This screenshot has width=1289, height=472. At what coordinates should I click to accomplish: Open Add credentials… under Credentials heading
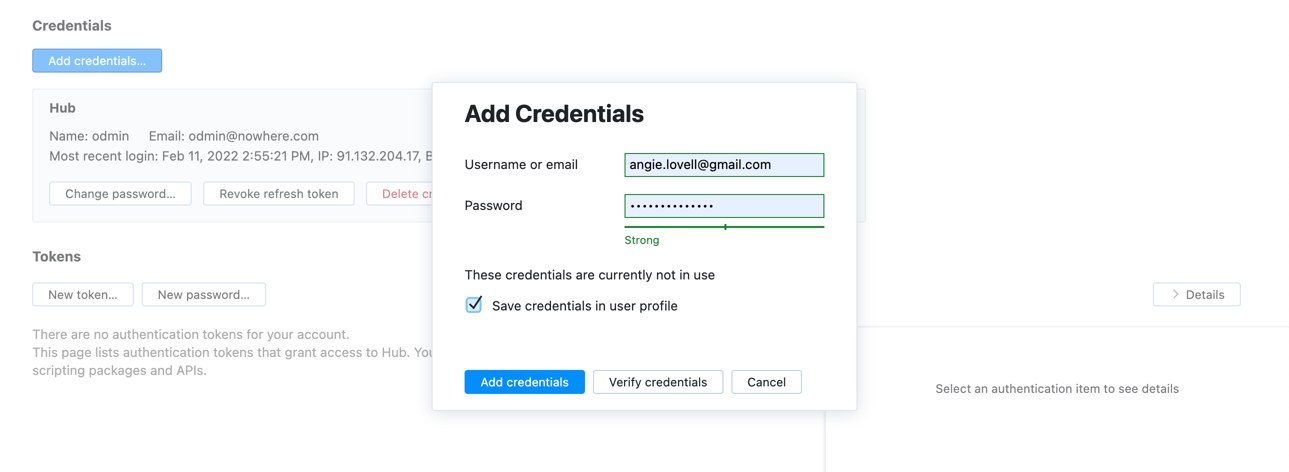[97, 61]
